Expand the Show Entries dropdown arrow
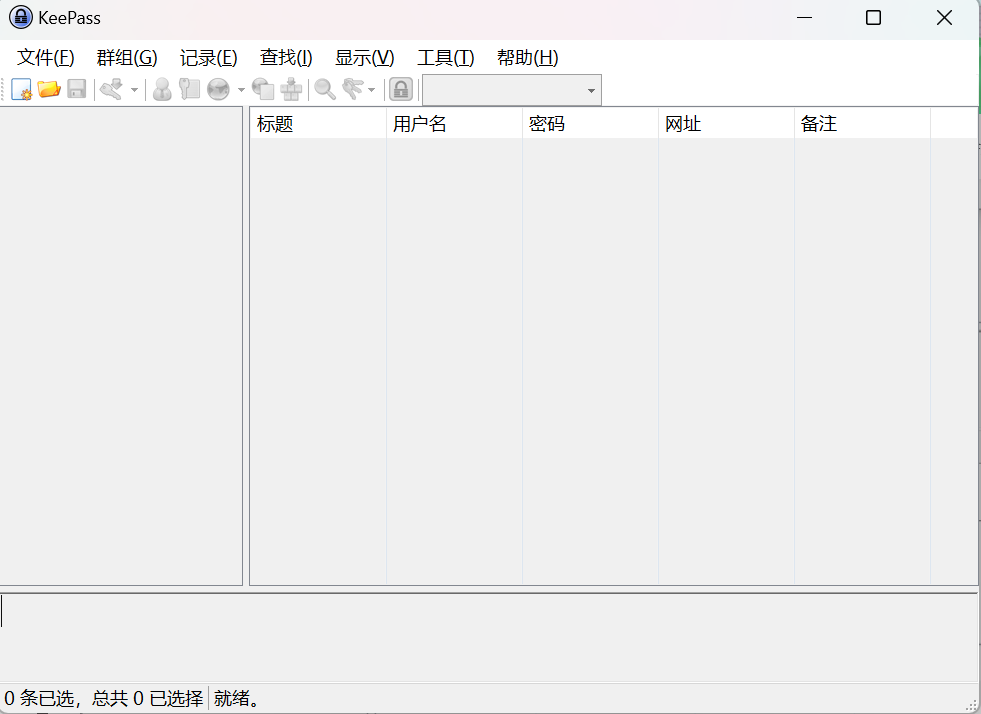The image size is (981, 714). click(x=372, y=90)
